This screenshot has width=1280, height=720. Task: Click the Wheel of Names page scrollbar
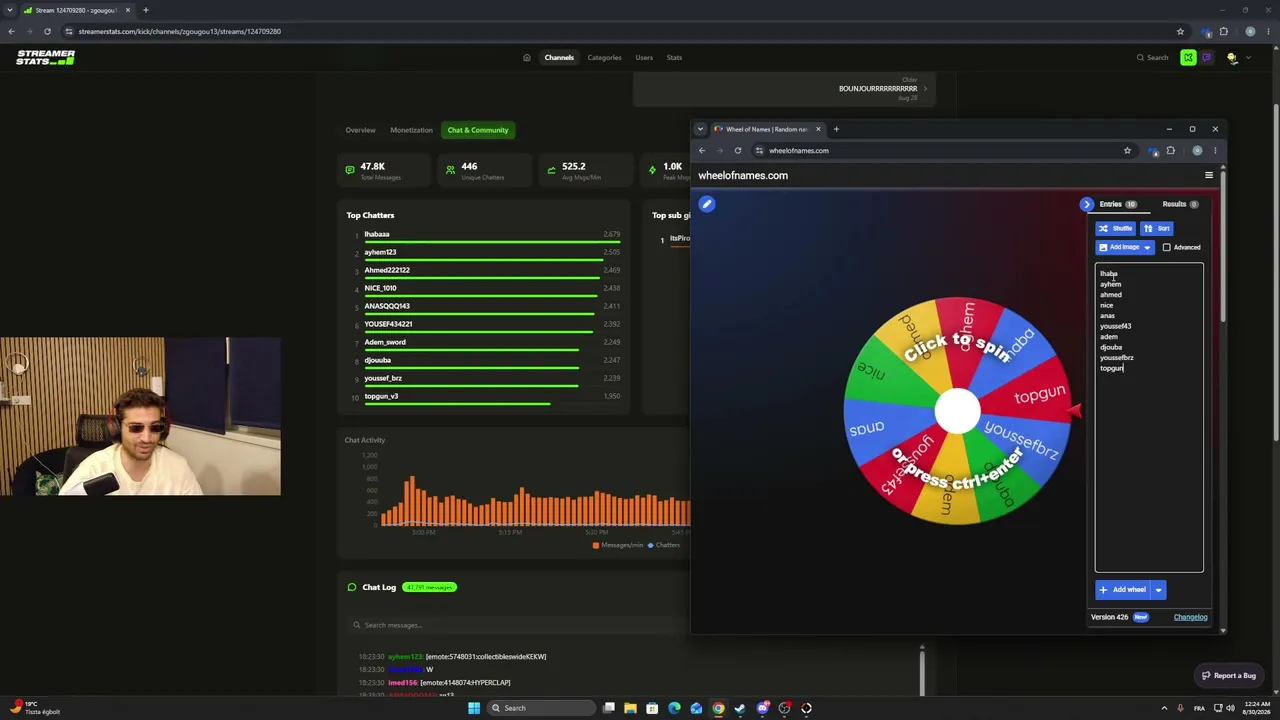click(x=1221, y=248)
